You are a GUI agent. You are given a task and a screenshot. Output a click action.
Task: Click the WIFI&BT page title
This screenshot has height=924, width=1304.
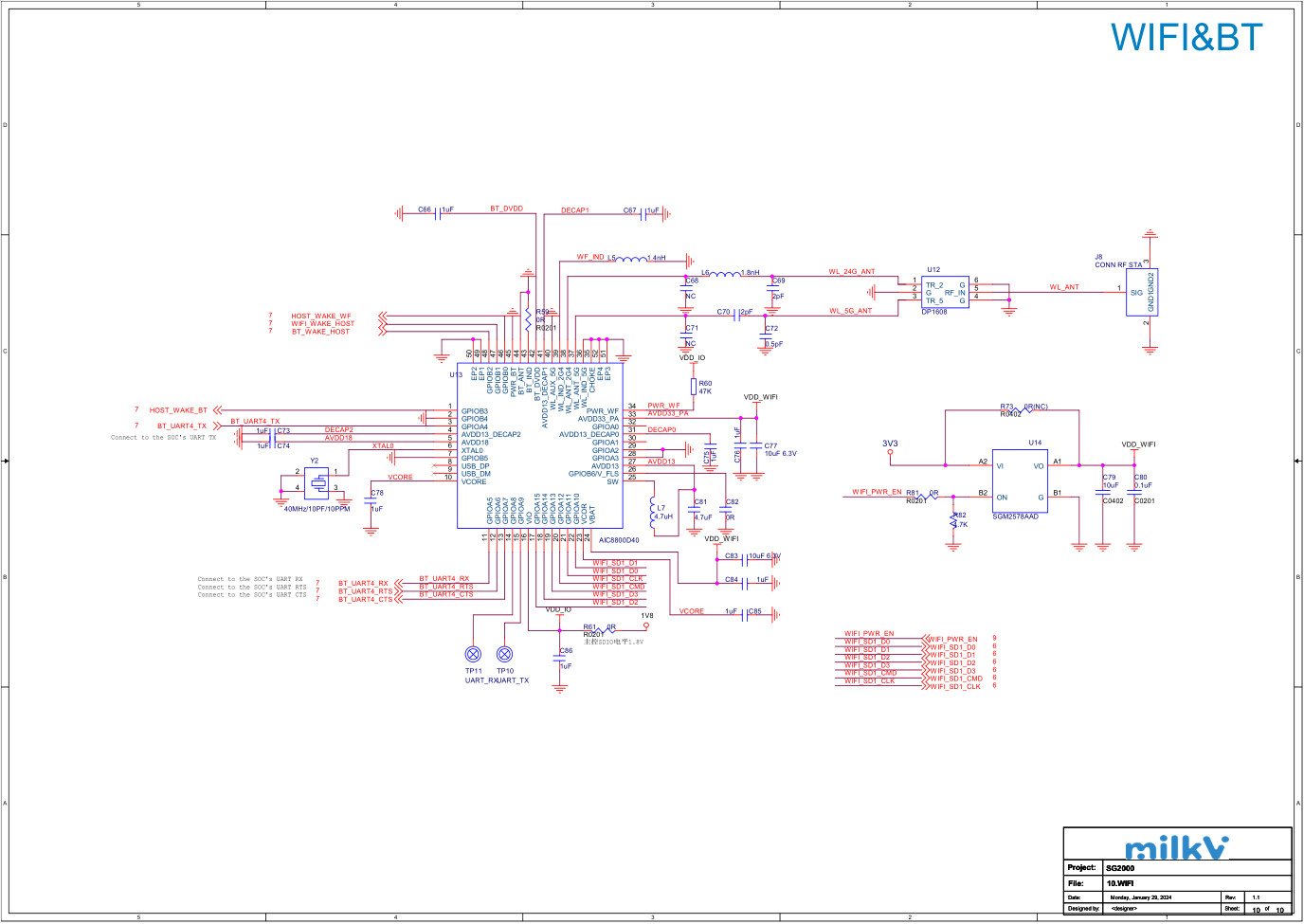(1186, 38)
